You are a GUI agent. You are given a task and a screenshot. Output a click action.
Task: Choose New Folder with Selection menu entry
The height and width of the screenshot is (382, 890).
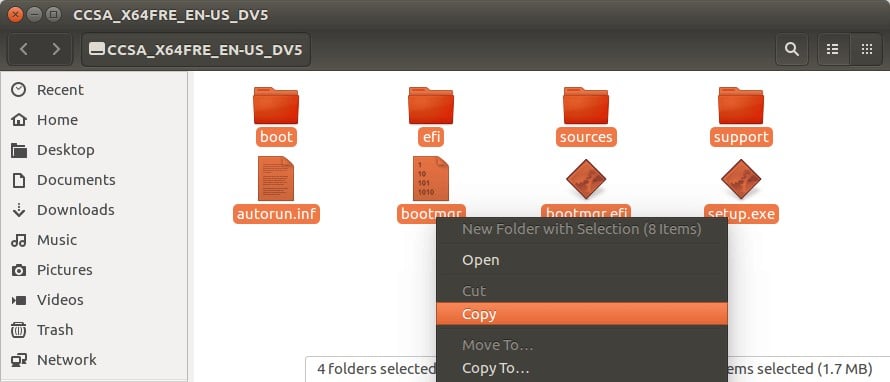[582, 229]
